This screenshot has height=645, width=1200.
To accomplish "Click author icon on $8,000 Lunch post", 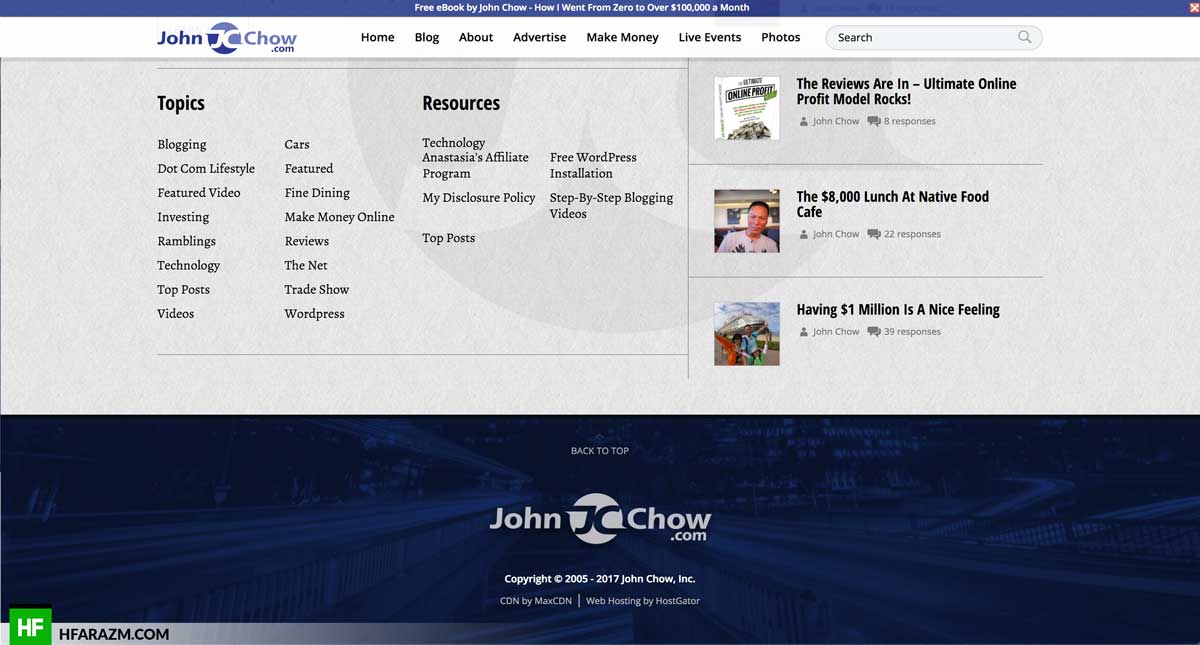I will [803, 234].
